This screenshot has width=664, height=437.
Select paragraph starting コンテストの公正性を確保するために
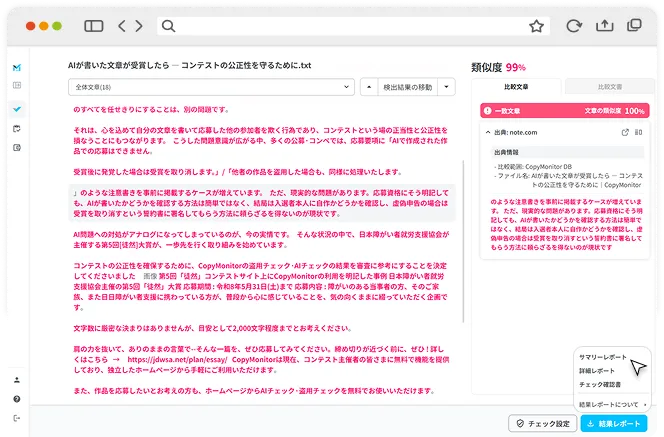(x=260, y=287)
